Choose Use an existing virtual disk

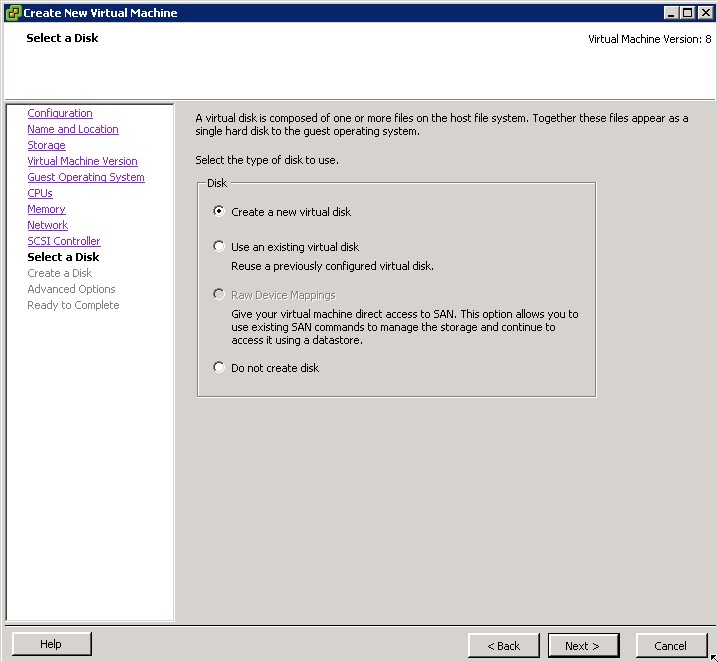point(220,247)
